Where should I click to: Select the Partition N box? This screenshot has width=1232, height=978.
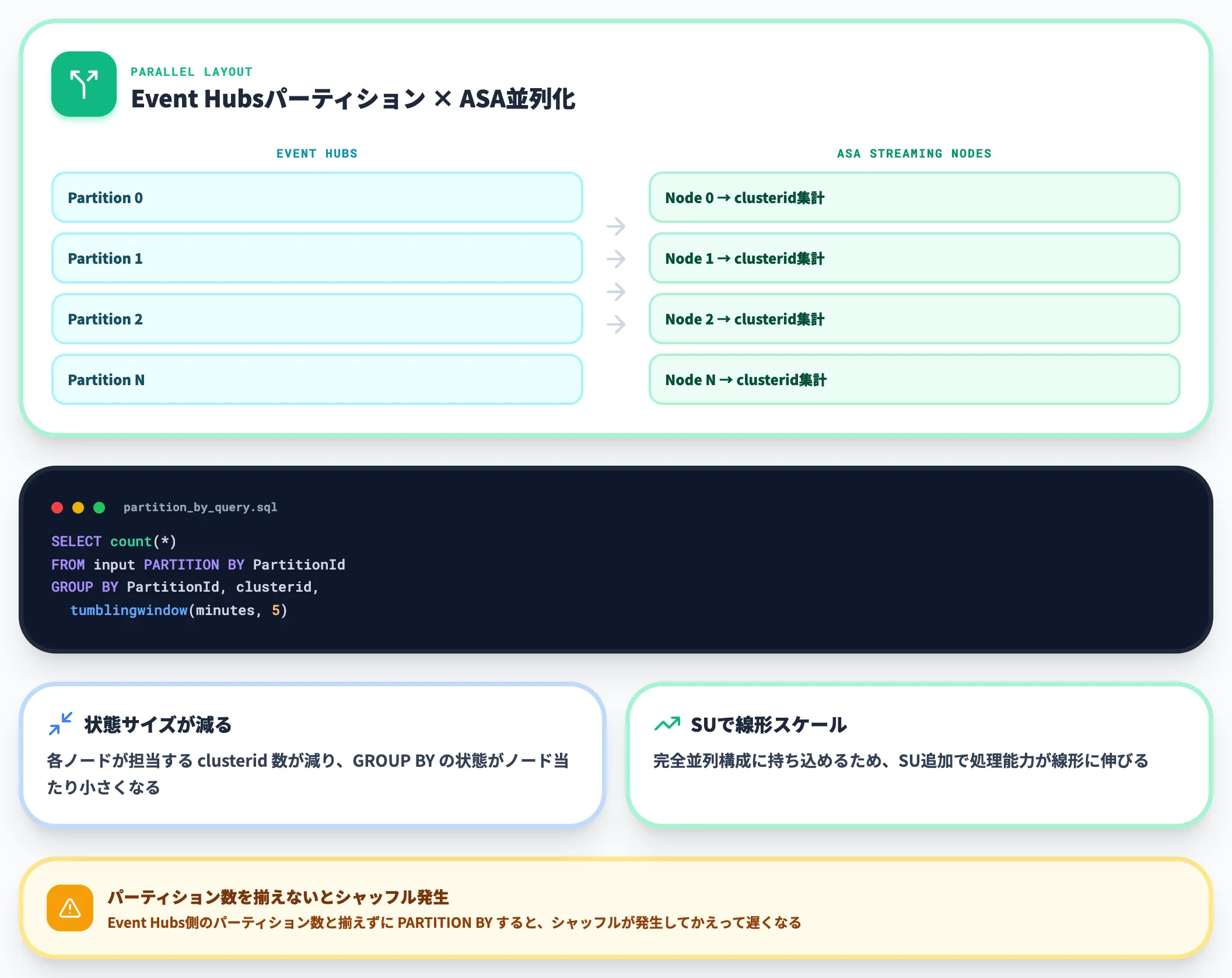point(317,379)
